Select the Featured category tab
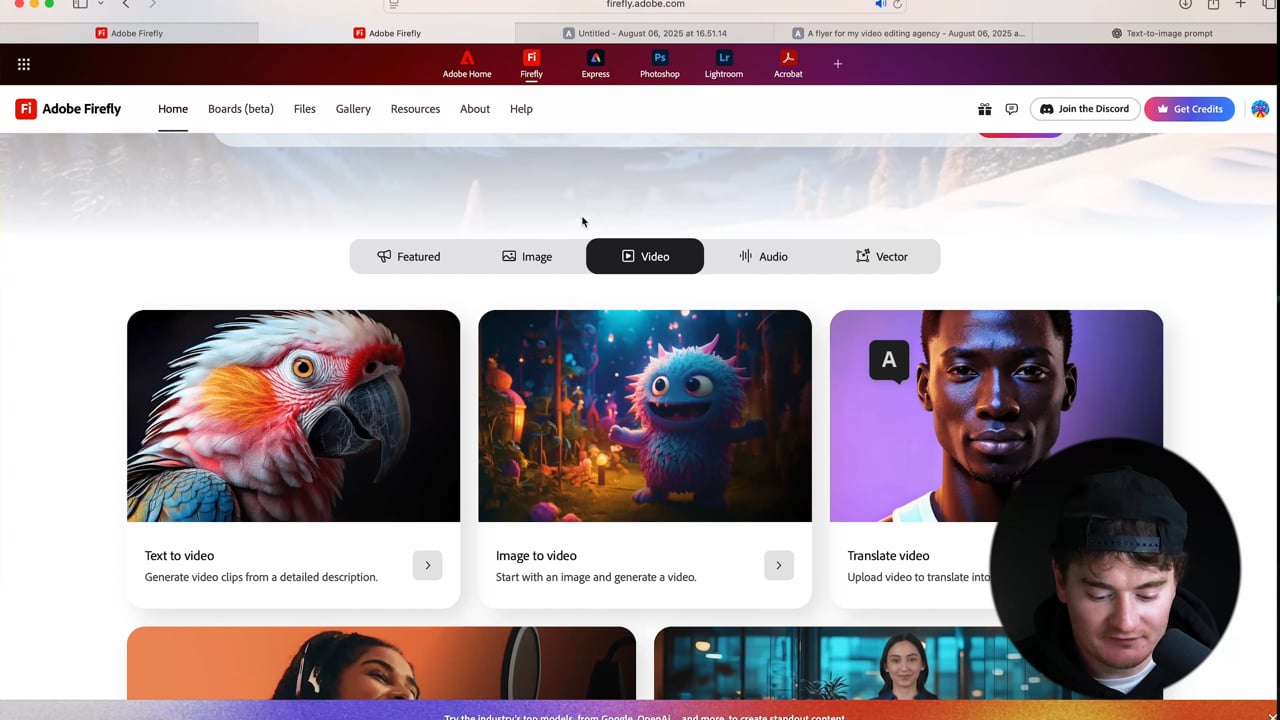 pos(409,256)
